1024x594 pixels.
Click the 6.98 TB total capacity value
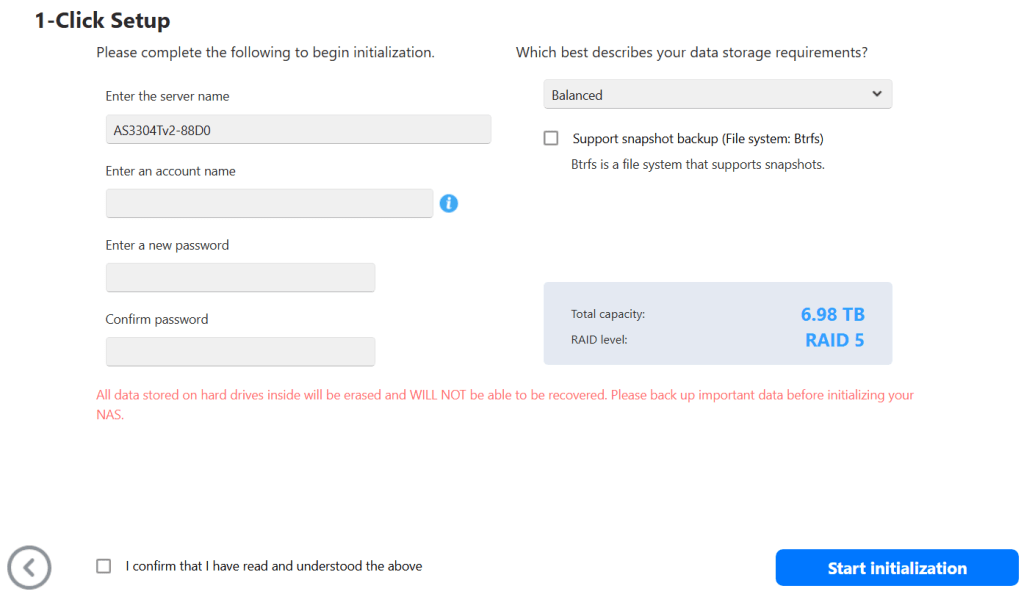point(832,314)
